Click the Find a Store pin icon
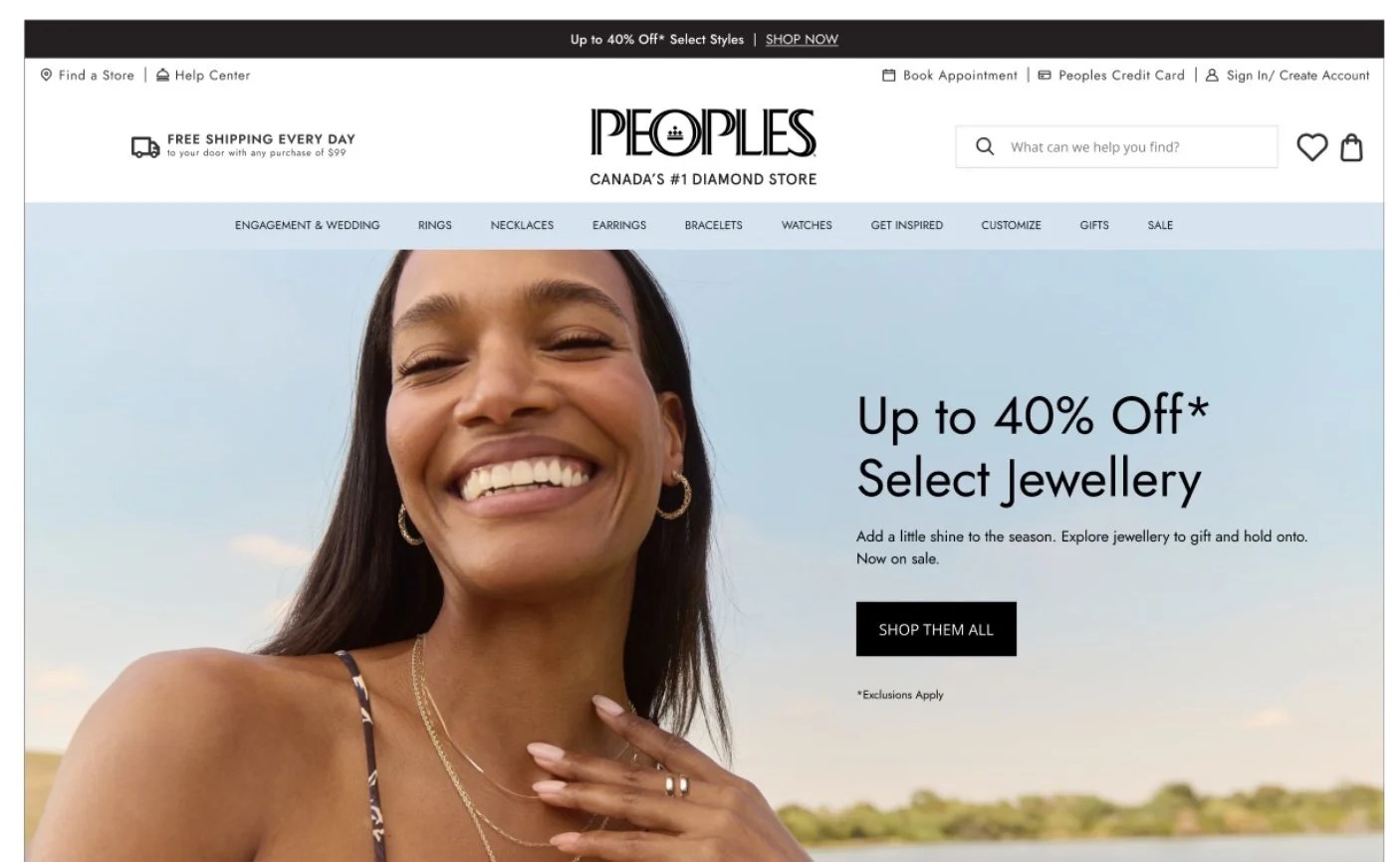The width and height of the screenshot is (1400, 862). [46, 75]
